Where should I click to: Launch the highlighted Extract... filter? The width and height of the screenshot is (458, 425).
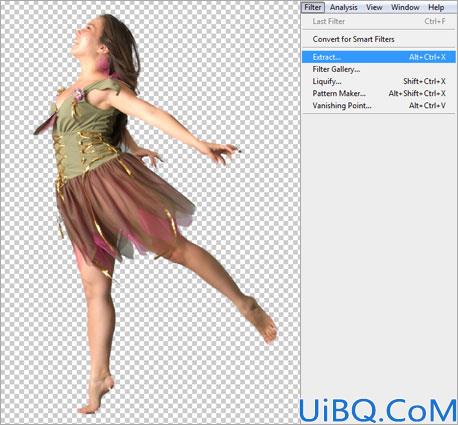[x=379, y=57]
